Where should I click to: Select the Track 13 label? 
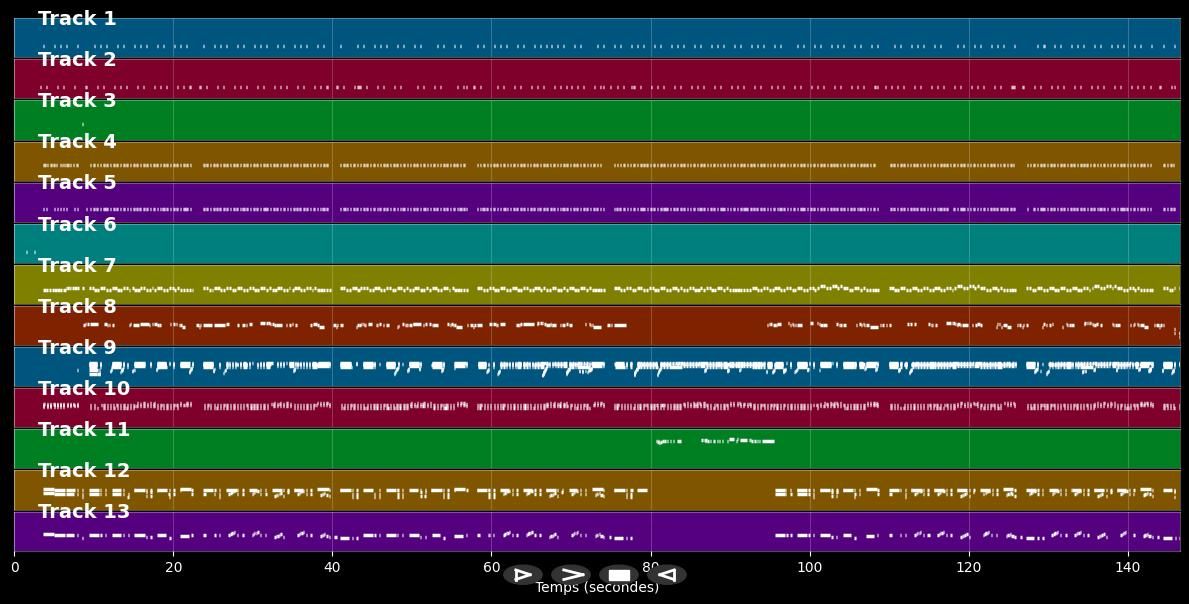click(x=84, y=512)
